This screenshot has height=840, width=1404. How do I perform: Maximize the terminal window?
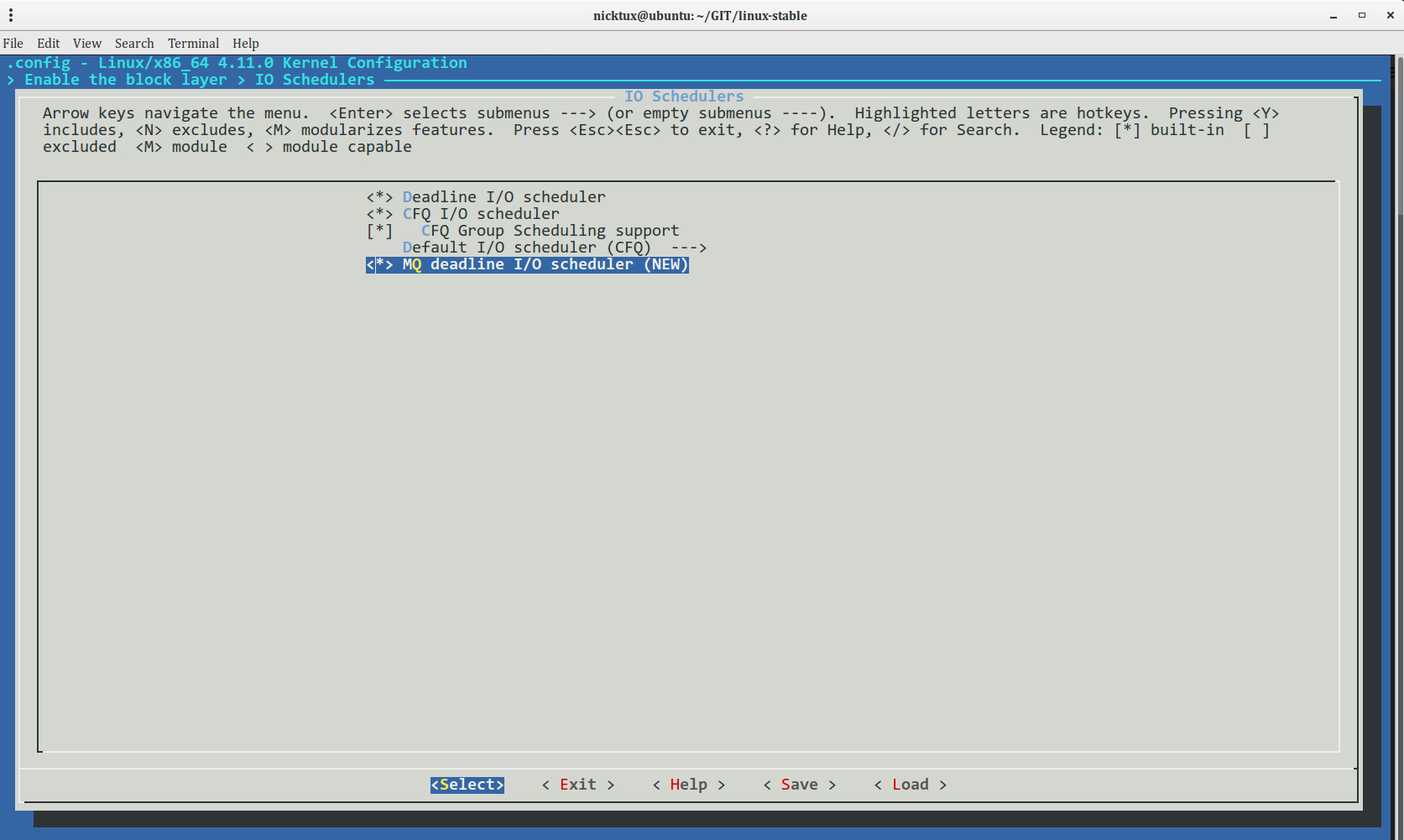pos(1361,15)
